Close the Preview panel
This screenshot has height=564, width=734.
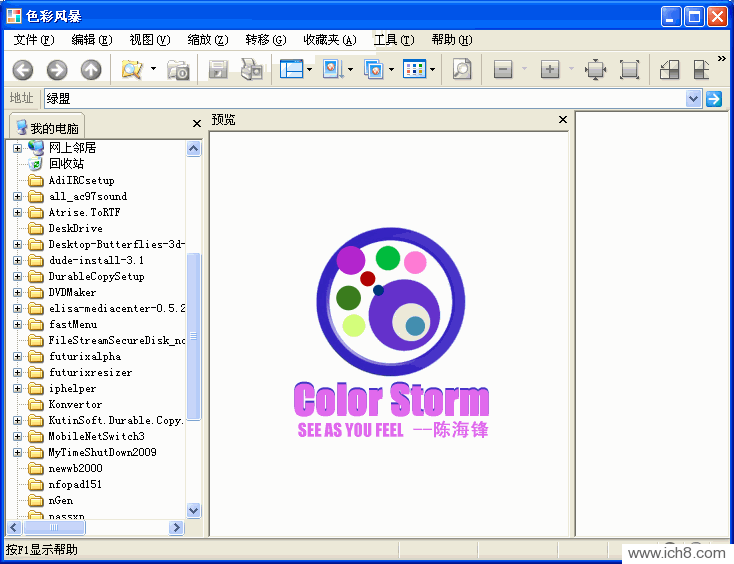(x=563, y=120)
